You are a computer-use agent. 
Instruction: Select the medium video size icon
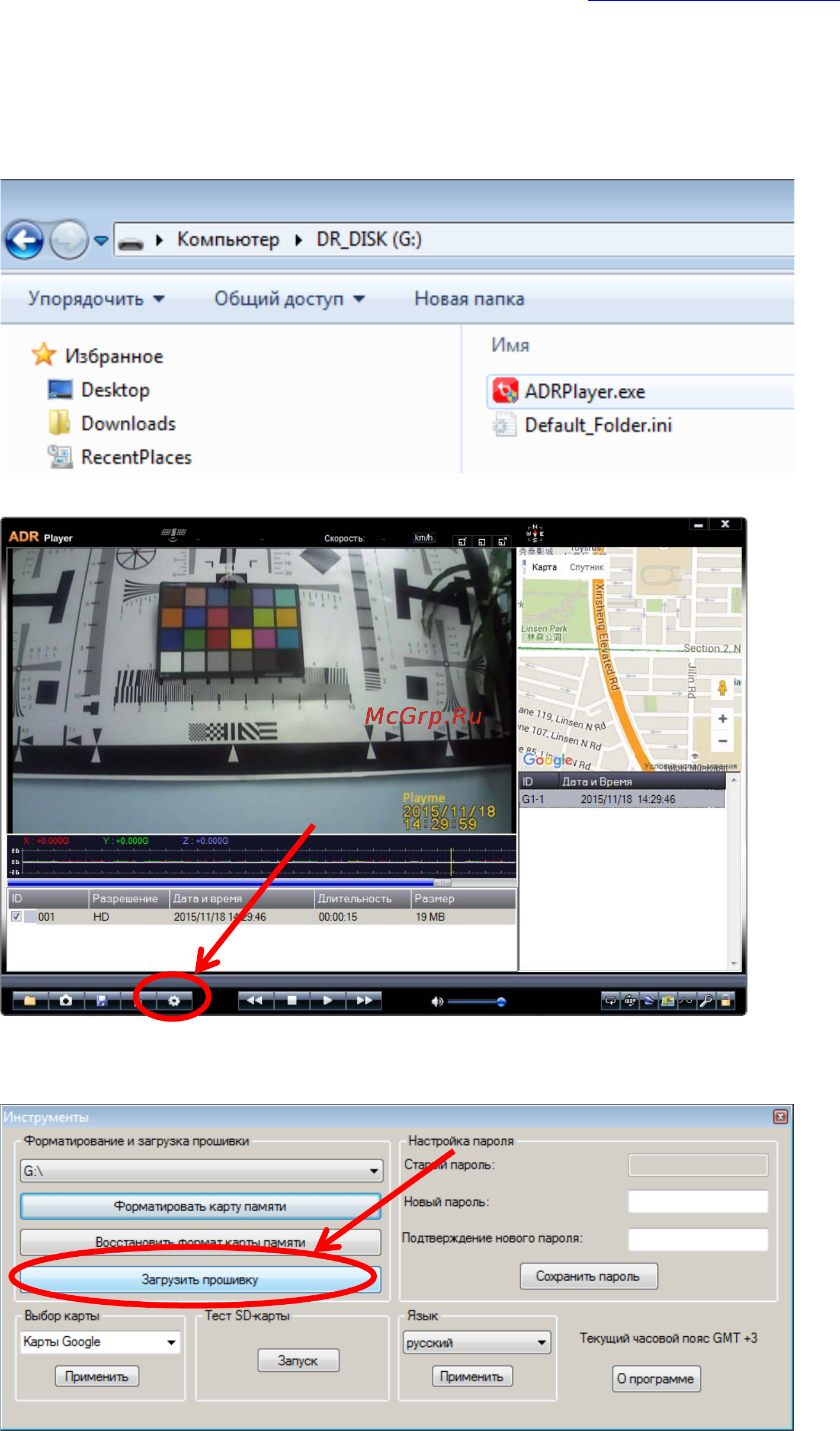[482, 541]
